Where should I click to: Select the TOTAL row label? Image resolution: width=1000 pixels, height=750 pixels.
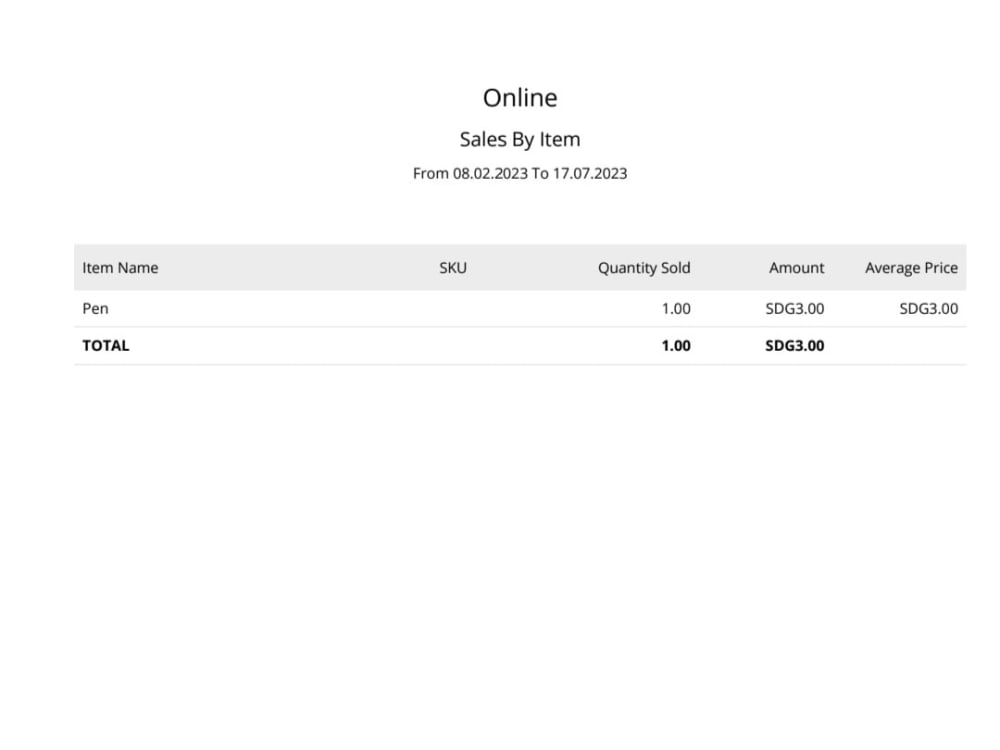(106, 346)
